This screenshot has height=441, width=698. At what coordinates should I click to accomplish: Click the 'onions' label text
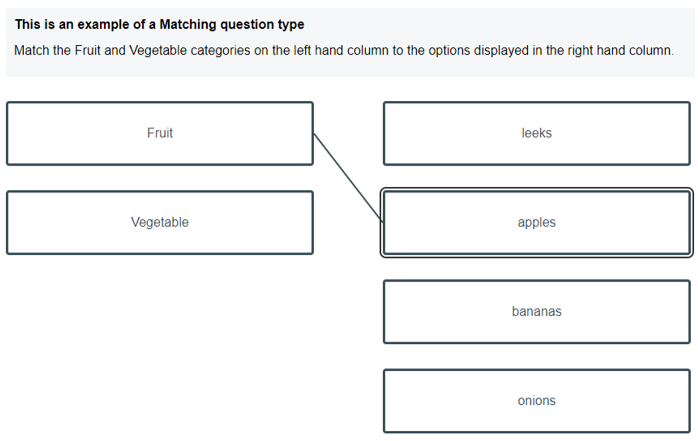pos(537,400)
